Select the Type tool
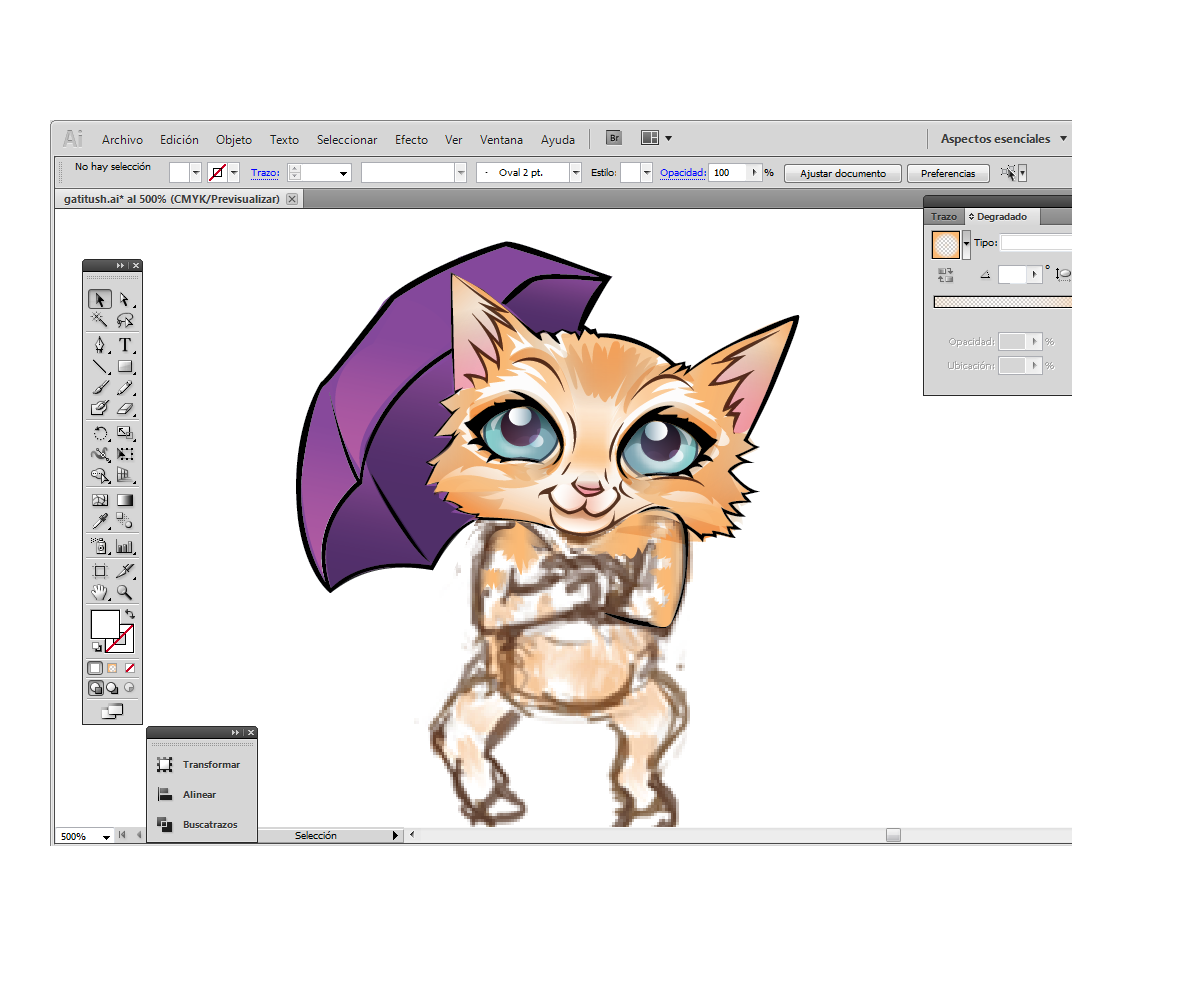 pos(125,345)
